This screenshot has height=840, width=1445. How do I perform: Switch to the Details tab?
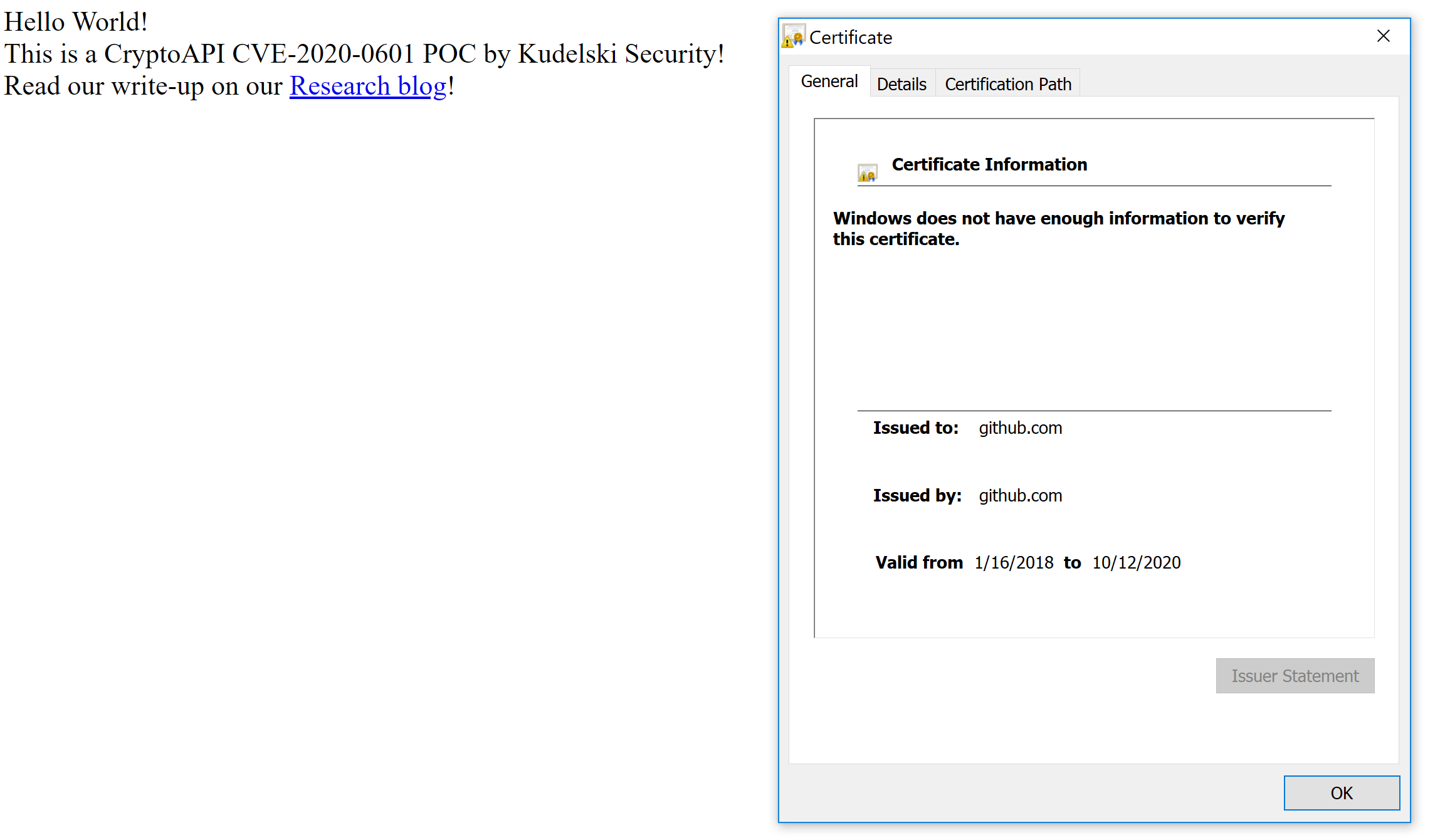(901, 84)
